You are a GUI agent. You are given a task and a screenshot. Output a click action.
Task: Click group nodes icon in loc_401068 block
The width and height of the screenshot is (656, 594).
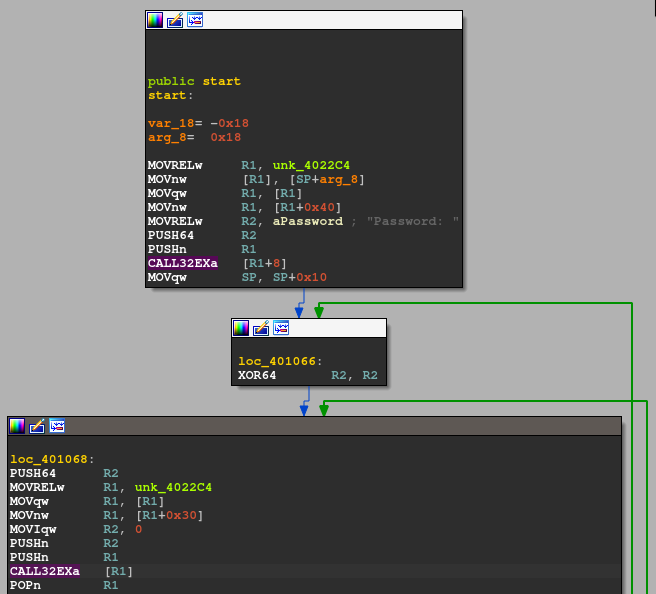pos(57,426)
